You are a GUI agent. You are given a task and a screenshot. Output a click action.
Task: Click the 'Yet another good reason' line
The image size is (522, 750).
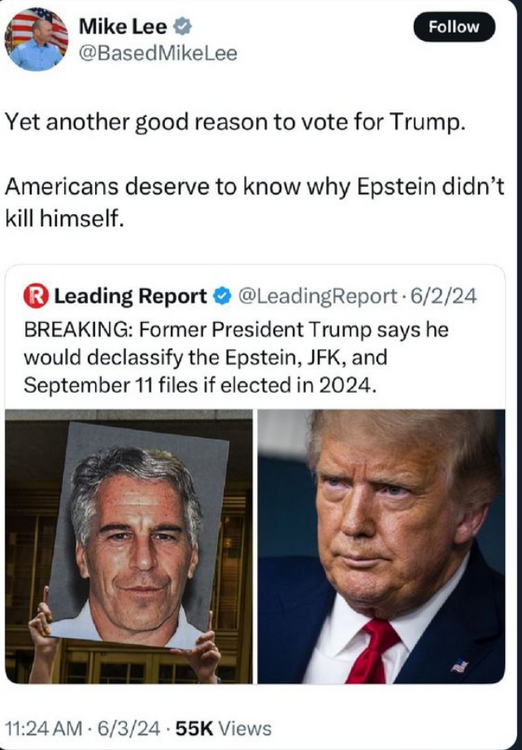pos(234,124)
